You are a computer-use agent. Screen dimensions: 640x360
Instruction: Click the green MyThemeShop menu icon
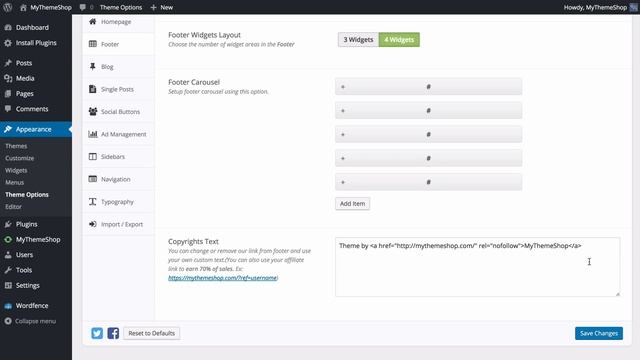click(x=8, y=240)
